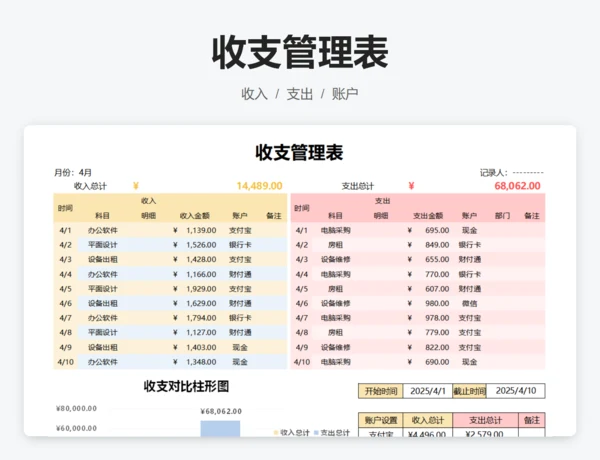The height and width of the screenshot is (460, 600).
Task: Select income amount 1,139.00
Action: [201, 230]
